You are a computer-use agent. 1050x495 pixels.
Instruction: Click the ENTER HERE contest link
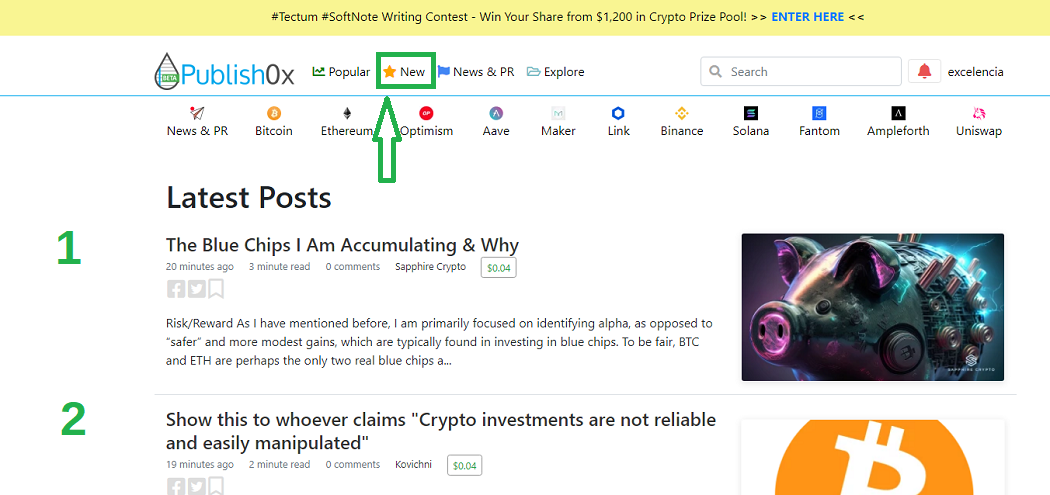808,17
